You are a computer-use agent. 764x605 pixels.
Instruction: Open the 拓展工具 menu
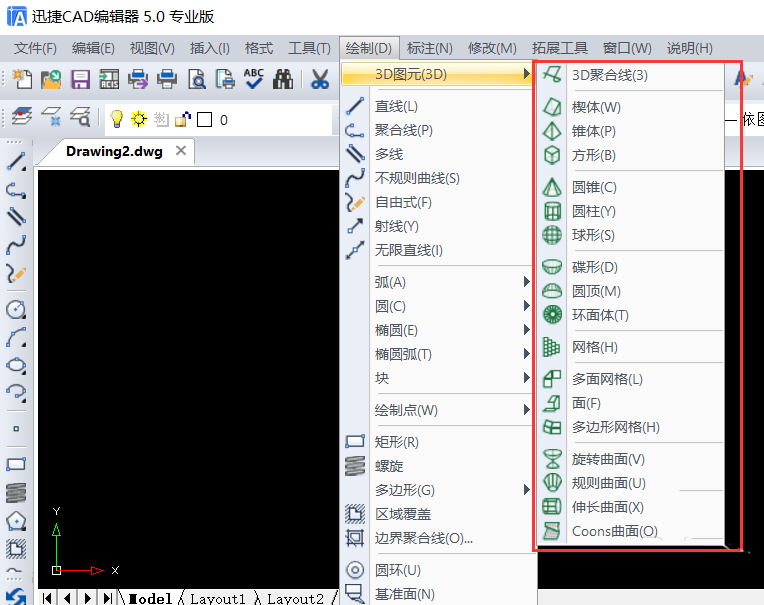[x=560, y=48]
